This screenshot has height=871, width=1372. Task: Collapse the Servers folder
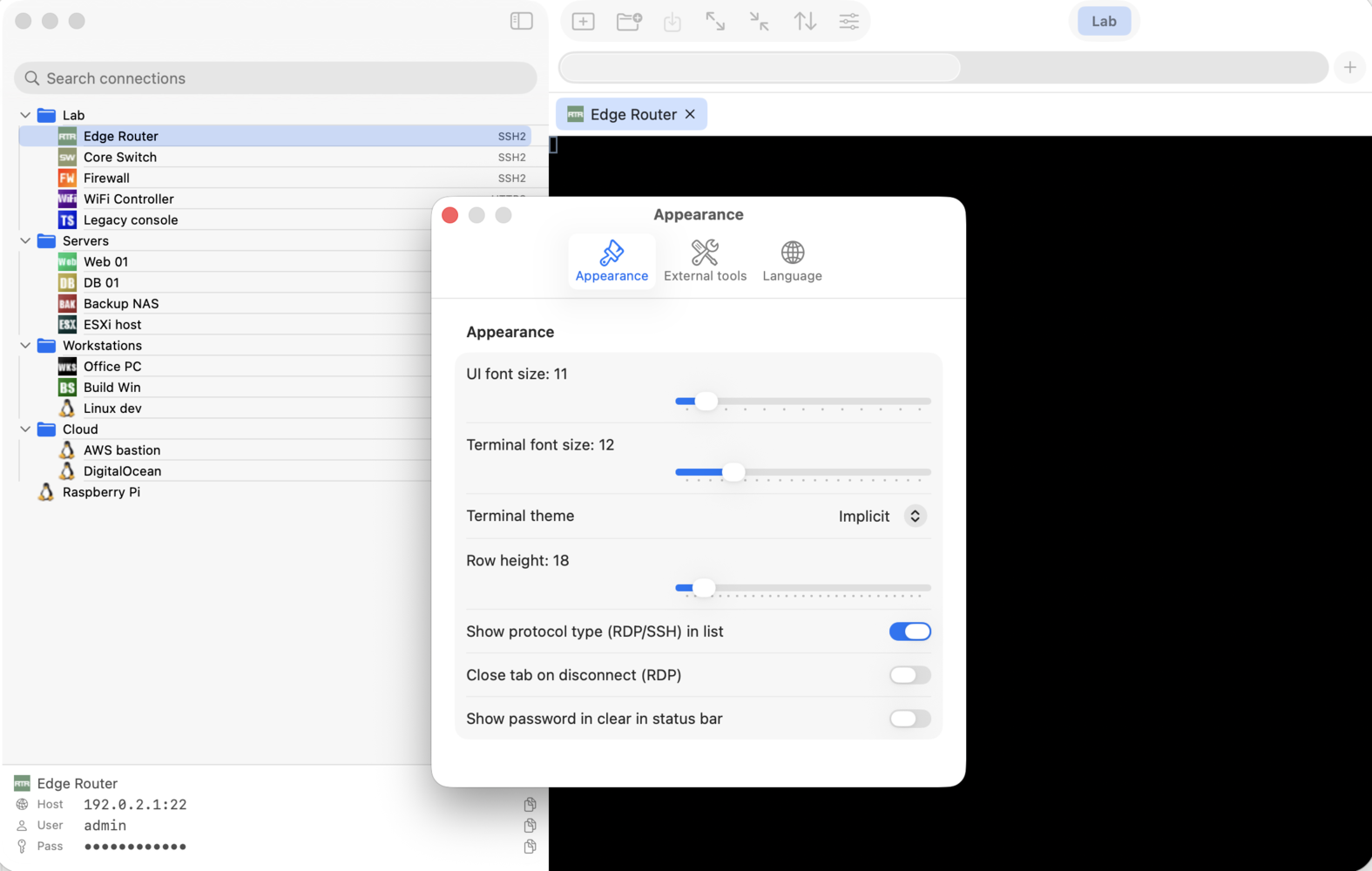point(25,240)
